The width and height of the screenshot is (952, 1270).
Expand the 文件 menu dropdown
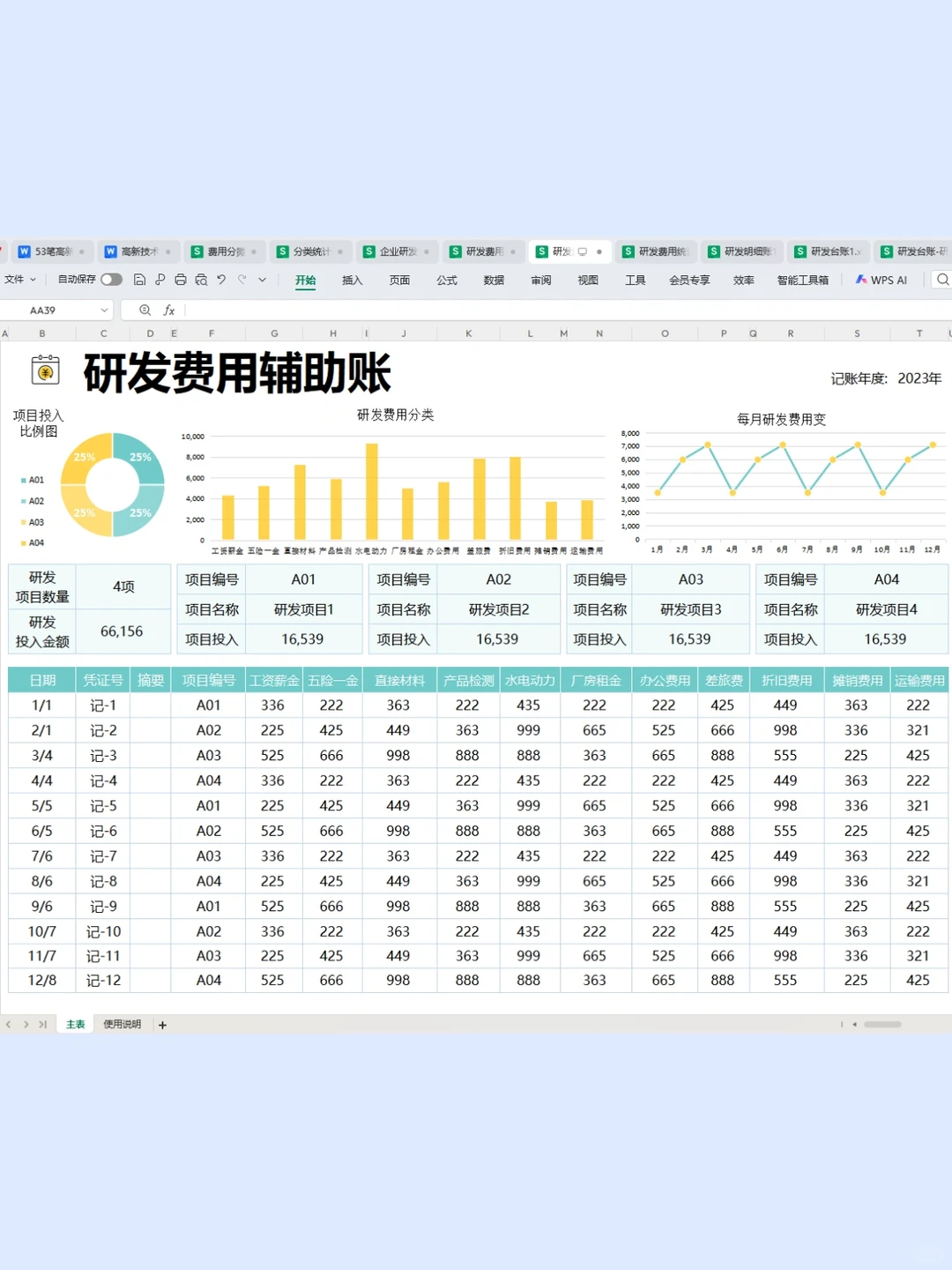coord(20,280)
